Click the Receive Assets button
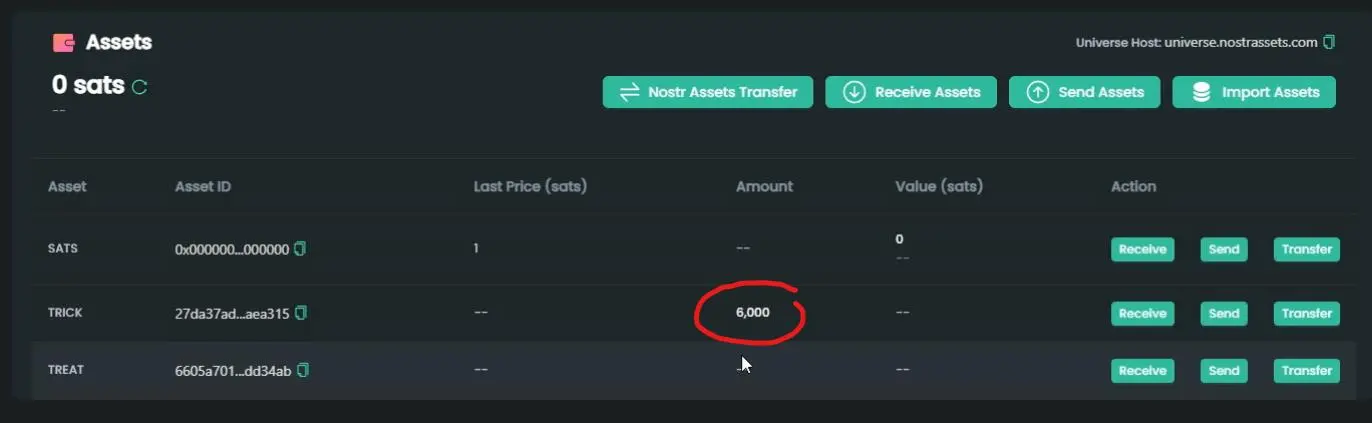Viewport: 1372px width, 423px height. click(911, 92)
